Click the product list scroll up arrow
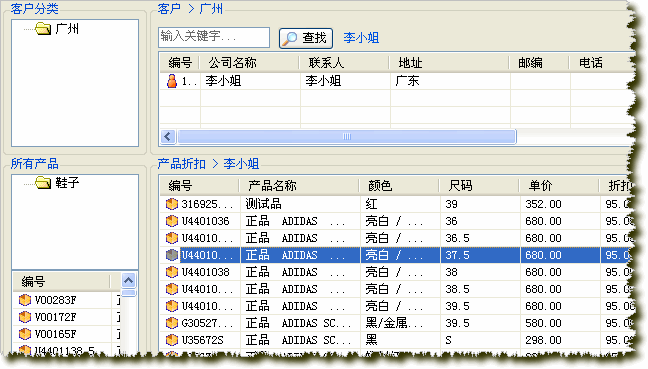The image size is (648, 369). (x=129, y=281)
